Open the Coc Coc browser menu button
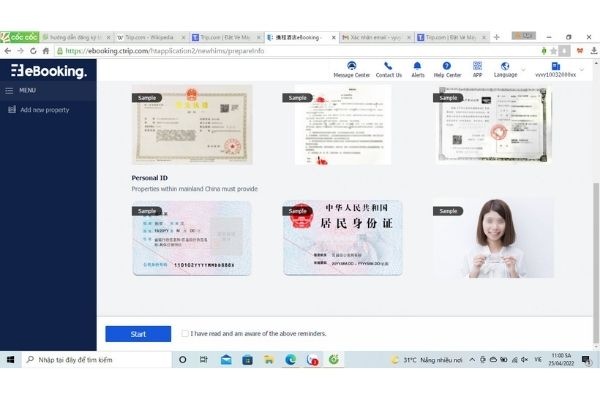The image size is (600, 400). 20,37
